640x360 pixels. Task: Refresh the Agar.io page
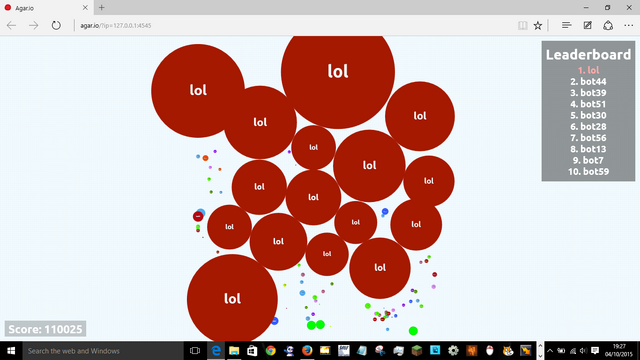pyautogui.click(x=56, y=25)
